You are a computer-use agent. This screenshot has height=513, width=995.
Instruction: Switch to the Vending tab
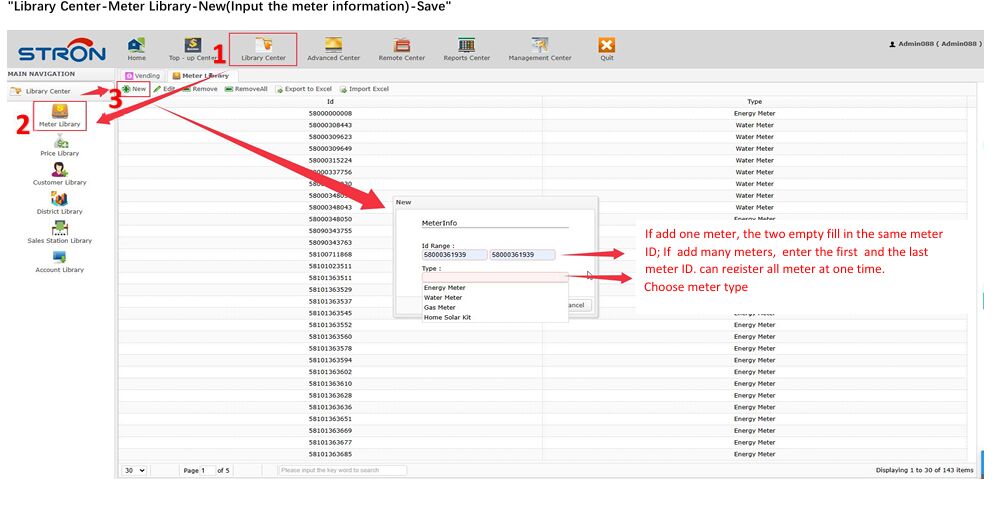pos(142,75)
